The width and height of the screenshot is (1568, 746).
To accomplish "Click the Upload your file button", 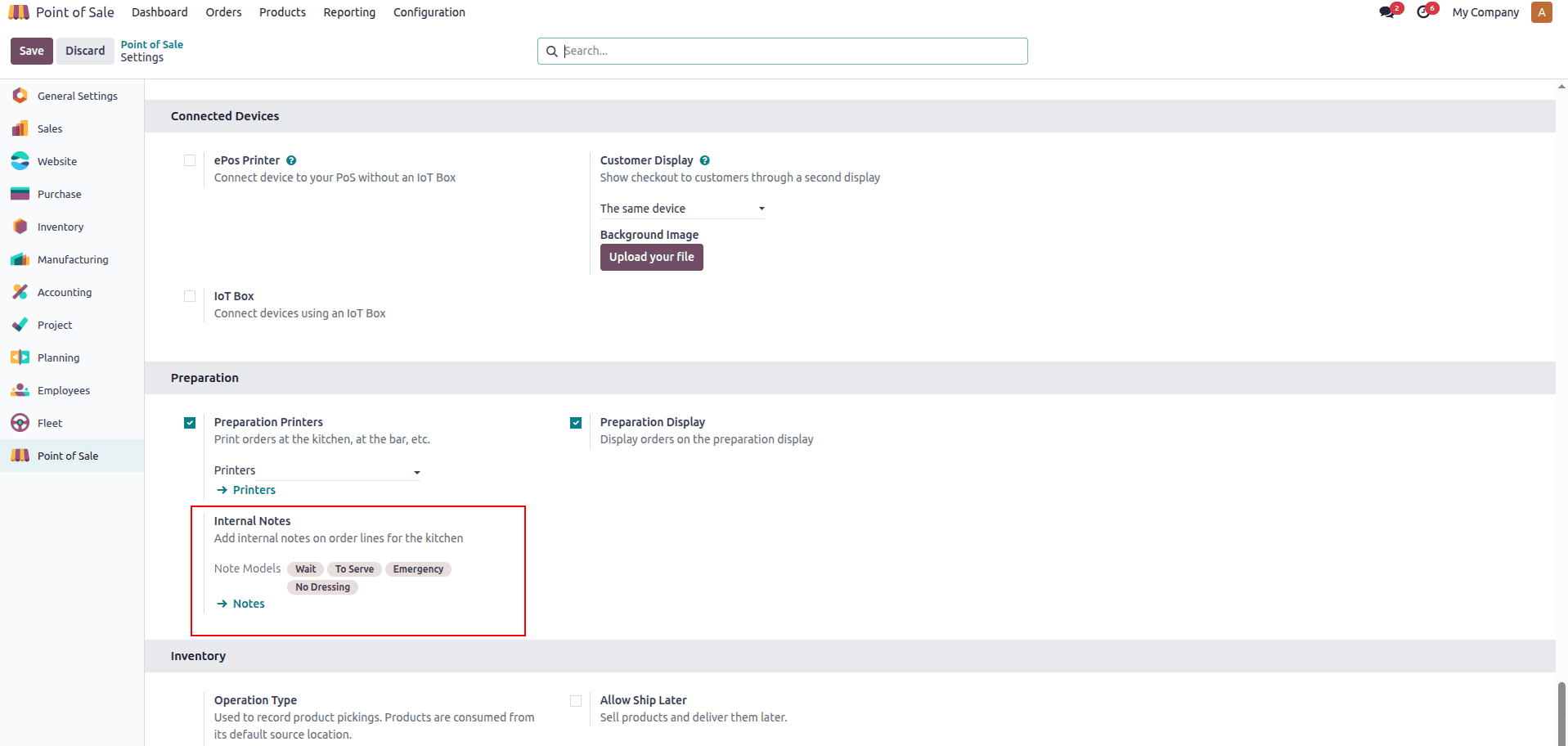I will click(651, 257).
